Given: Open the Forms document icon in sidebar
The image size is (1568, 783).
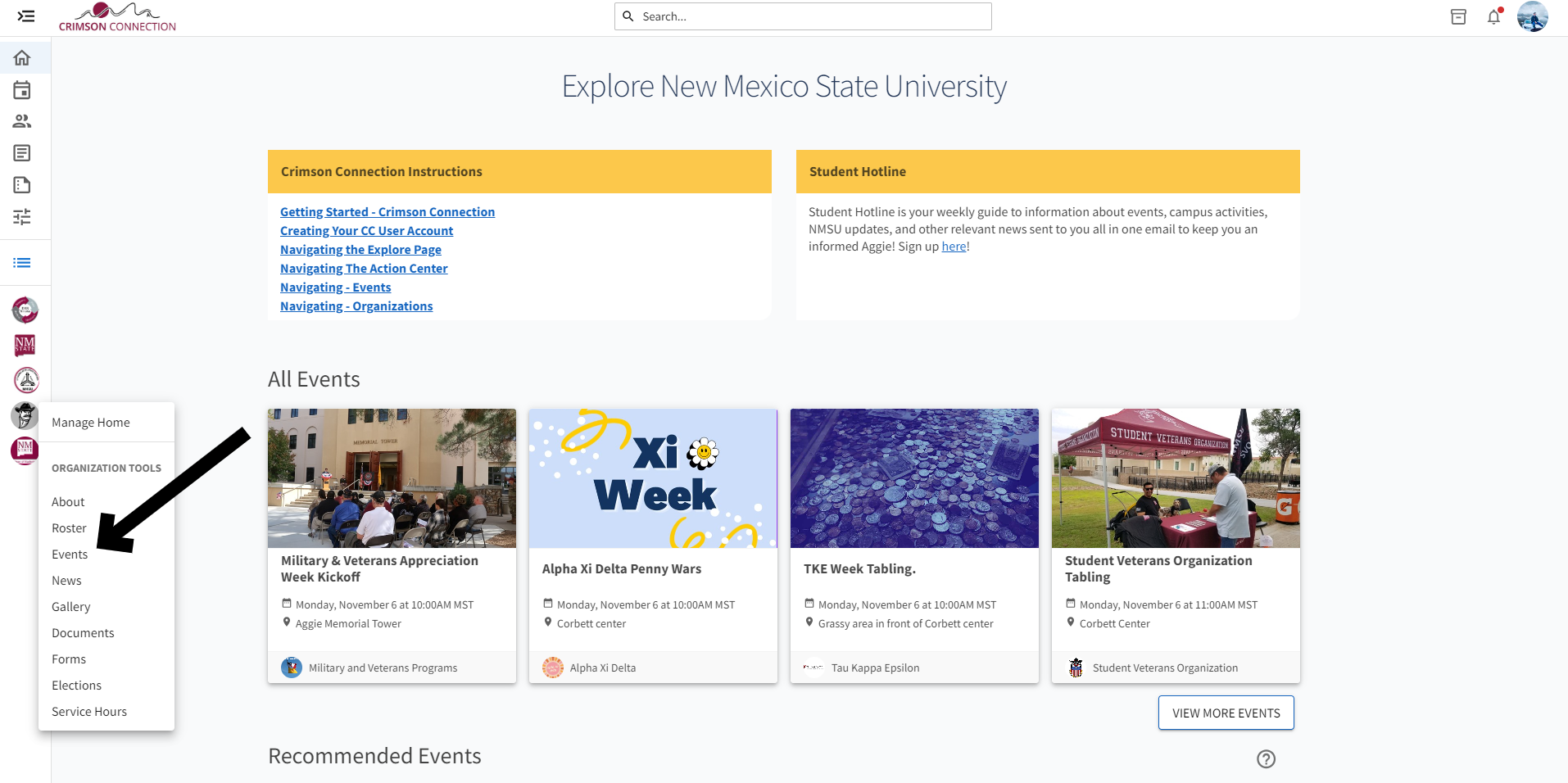Looking at the screenshot, I should [22, 184].
